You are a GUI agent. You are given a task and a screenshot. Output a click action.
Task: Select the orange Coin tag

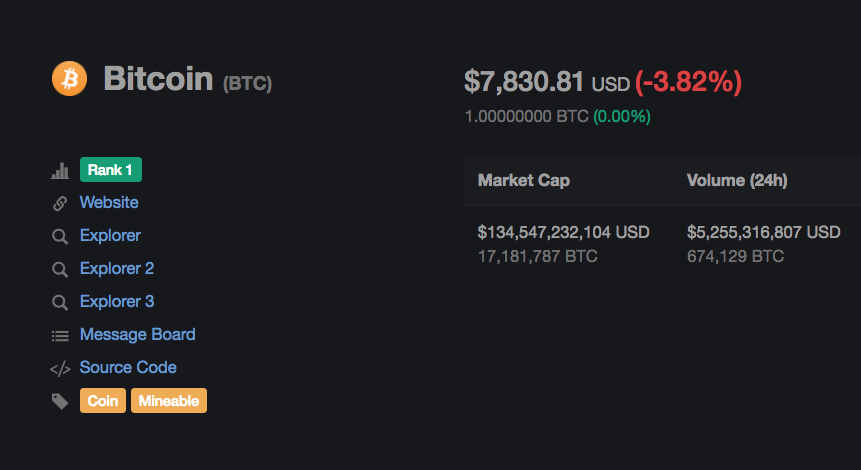click(103, 401)
